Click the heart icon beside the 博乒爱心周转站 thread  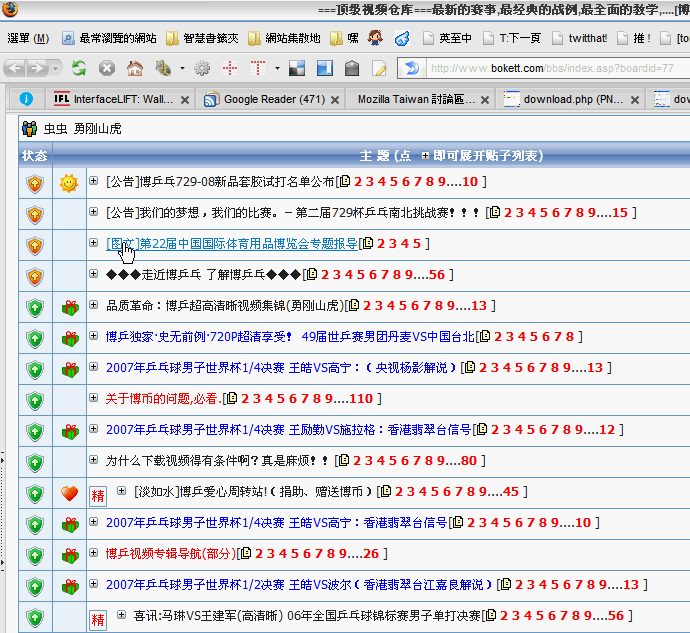click(69, 493)
